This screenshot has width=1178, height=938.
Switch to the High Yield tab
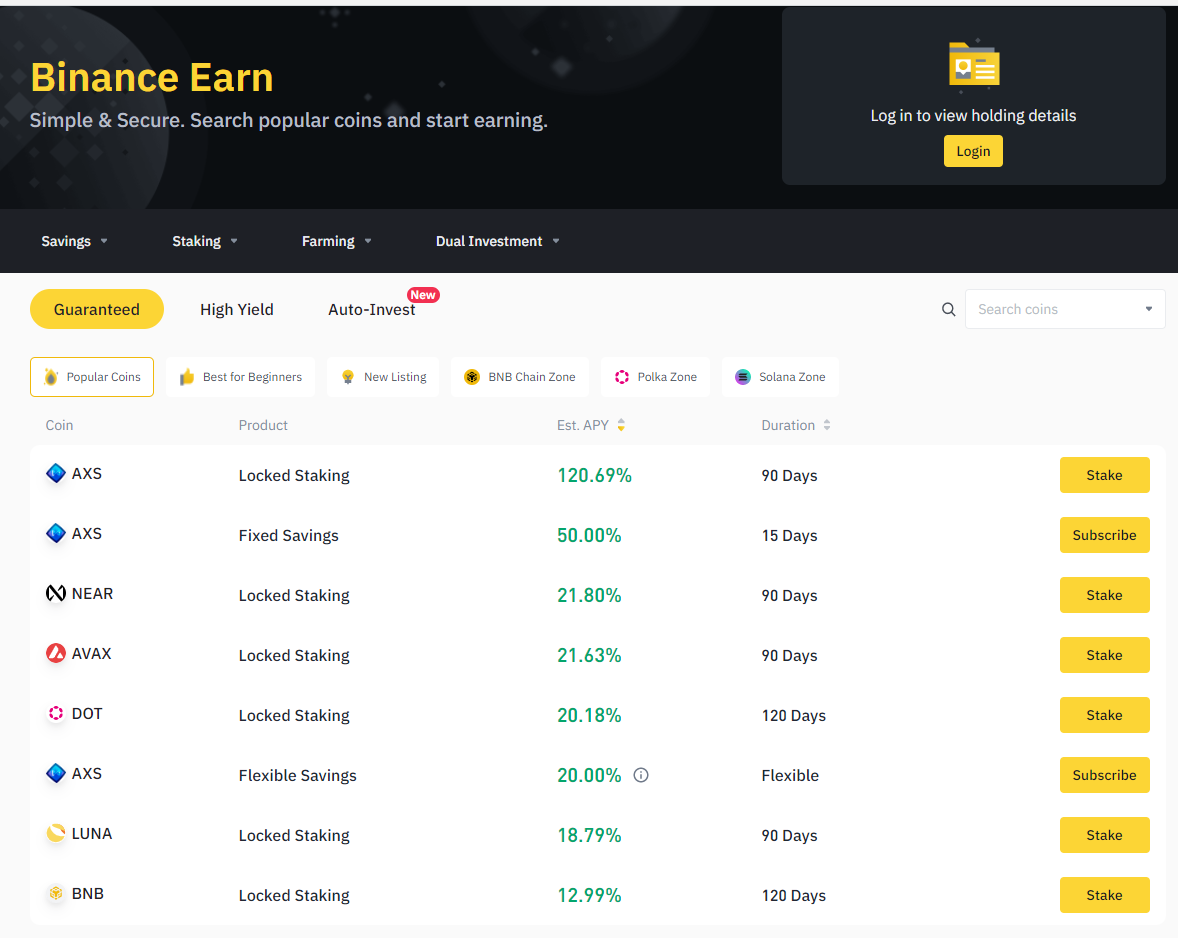[x=237, y=309]
